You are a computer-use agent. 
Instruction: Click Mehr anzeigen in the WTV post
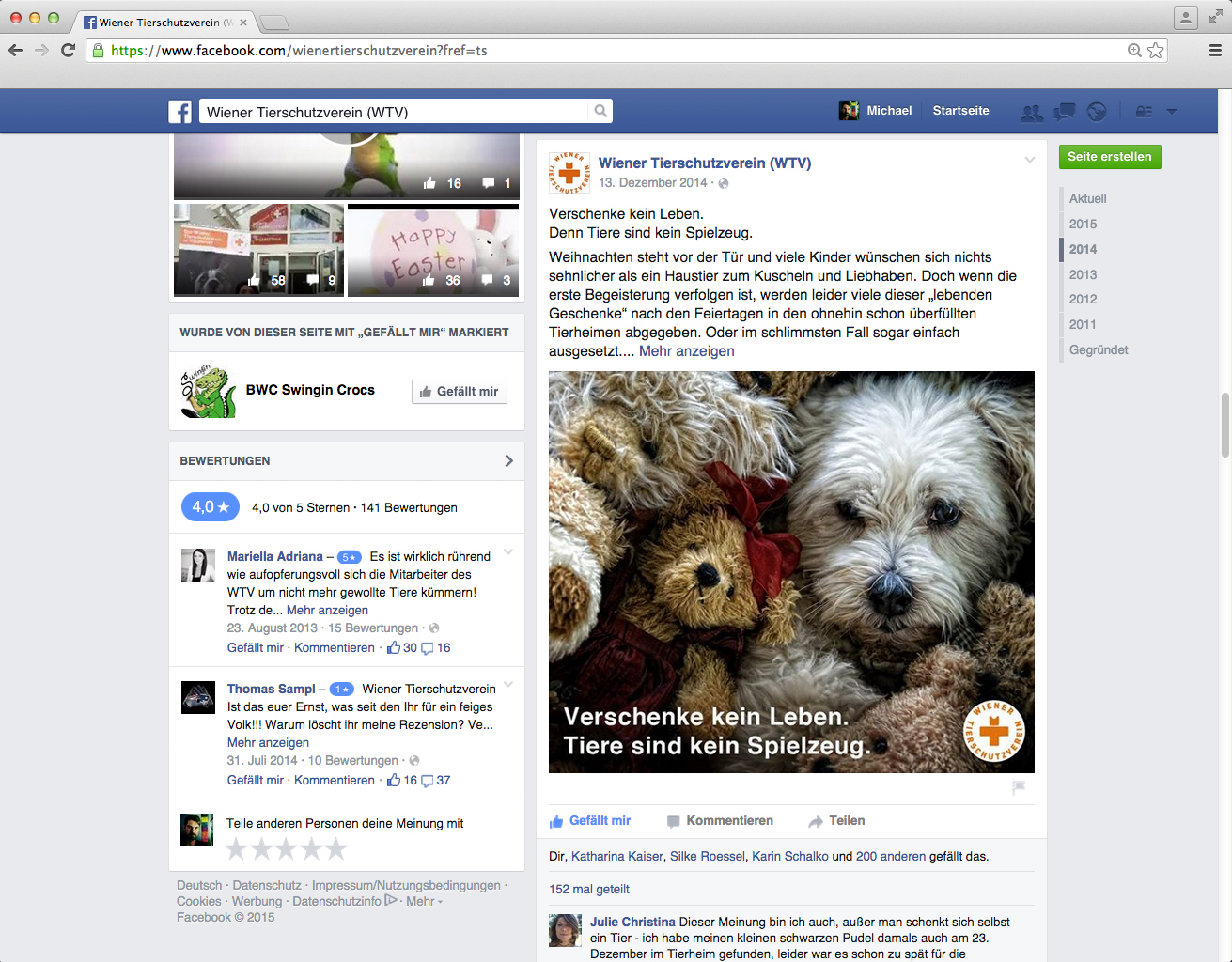pyautogui.click(x=686, y=351)
